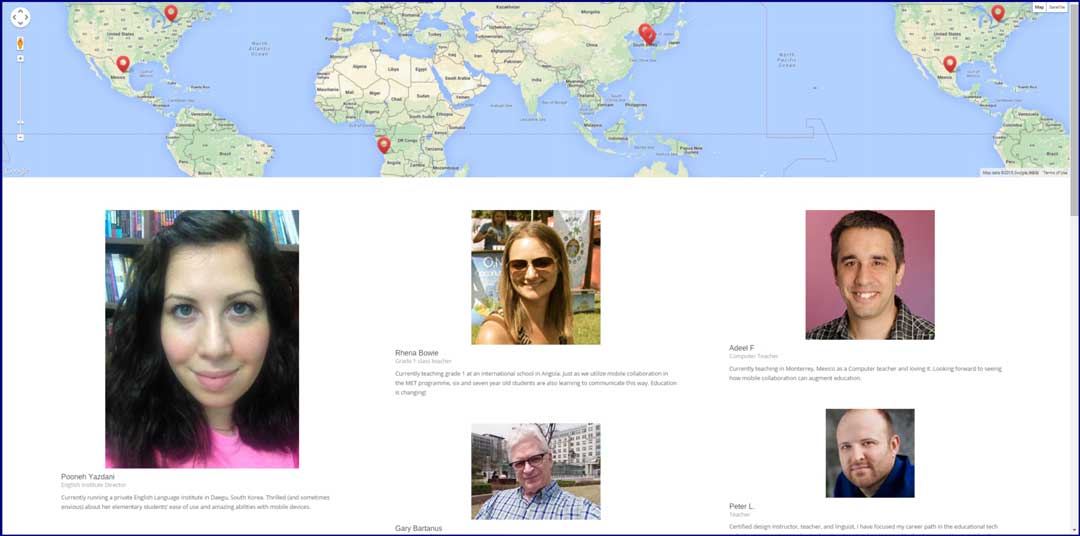Click the red map pin in Angola
Viewport: 1080px width, 536px height.
383,144
